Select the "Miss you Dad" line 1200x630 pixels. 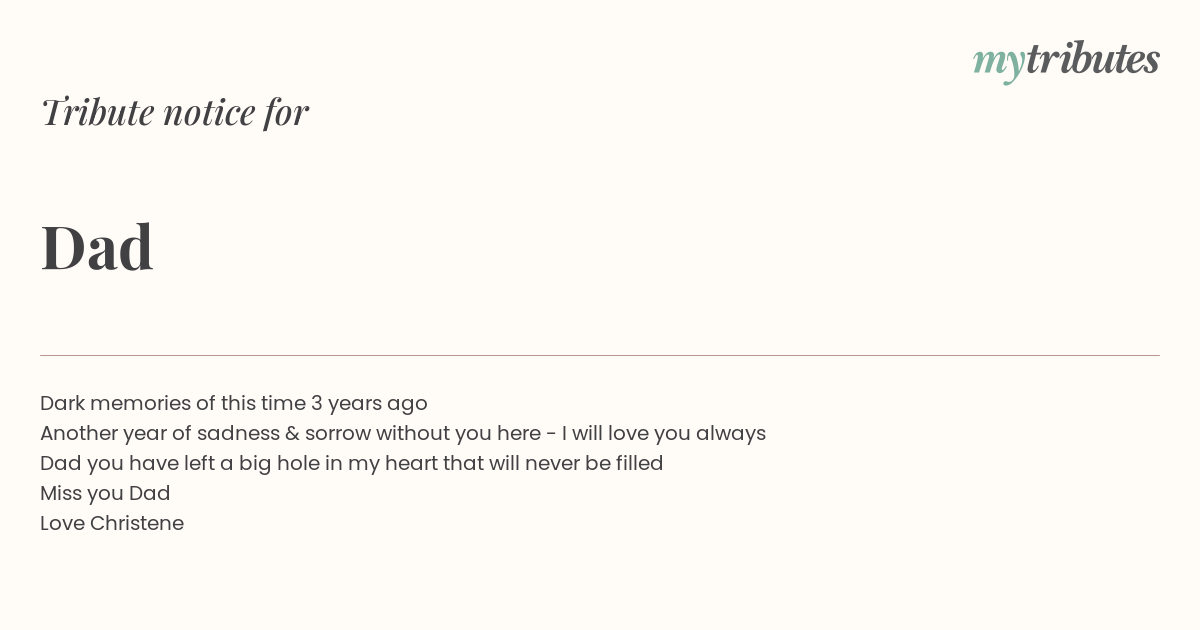pyautogui.click(x=105, y=493)
